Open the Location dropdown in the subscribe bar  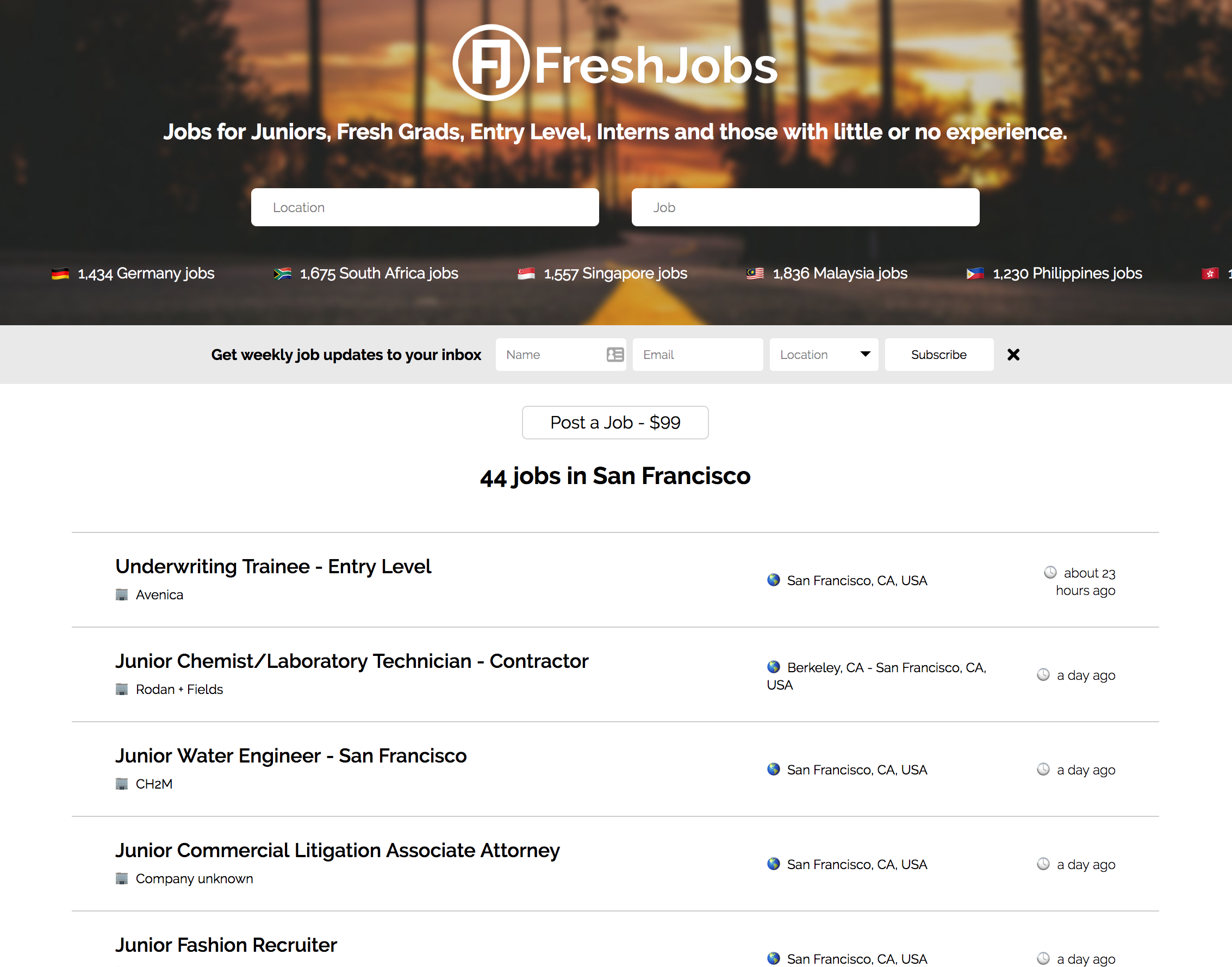(x=823, y=355)
